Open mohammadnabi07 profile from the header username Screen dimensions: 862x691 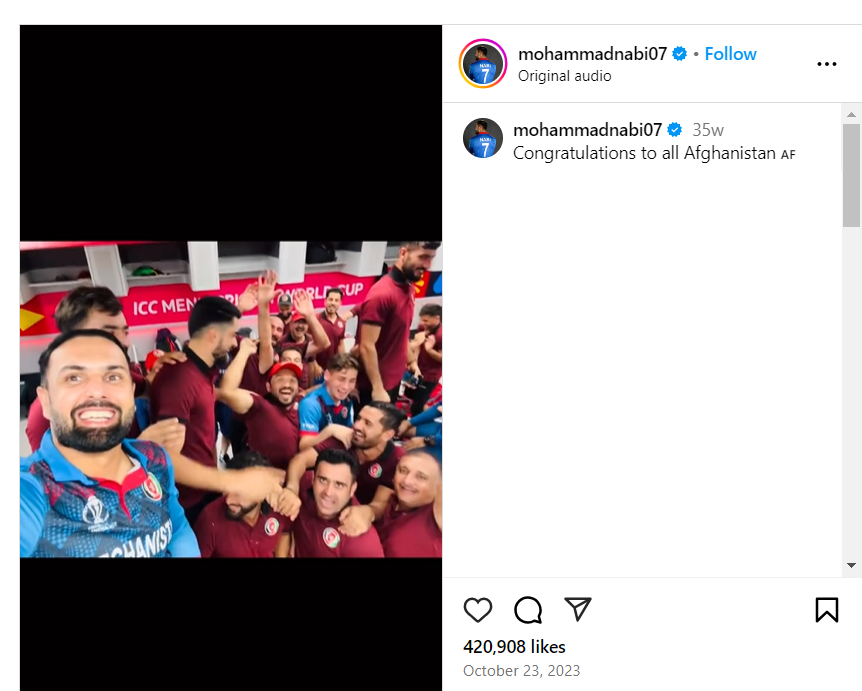coord(592,54)
